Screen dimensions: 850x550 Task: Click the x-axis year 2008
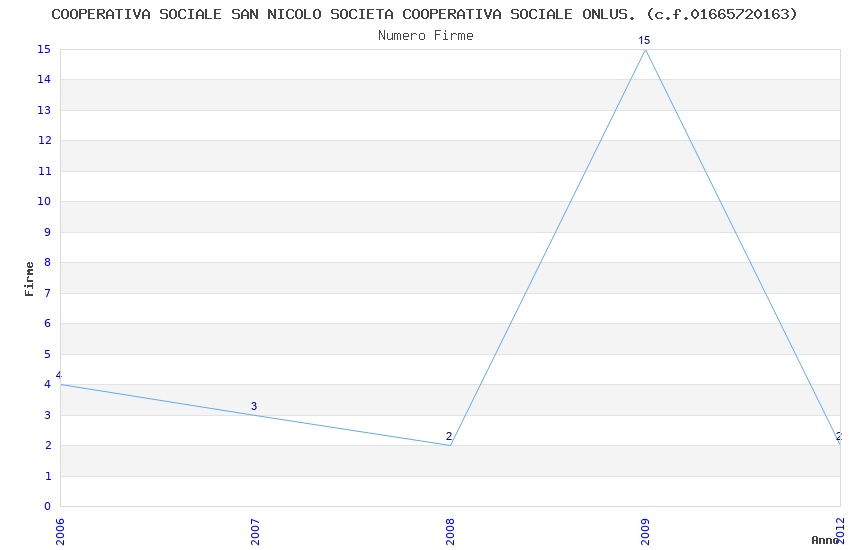pos(450,532)
